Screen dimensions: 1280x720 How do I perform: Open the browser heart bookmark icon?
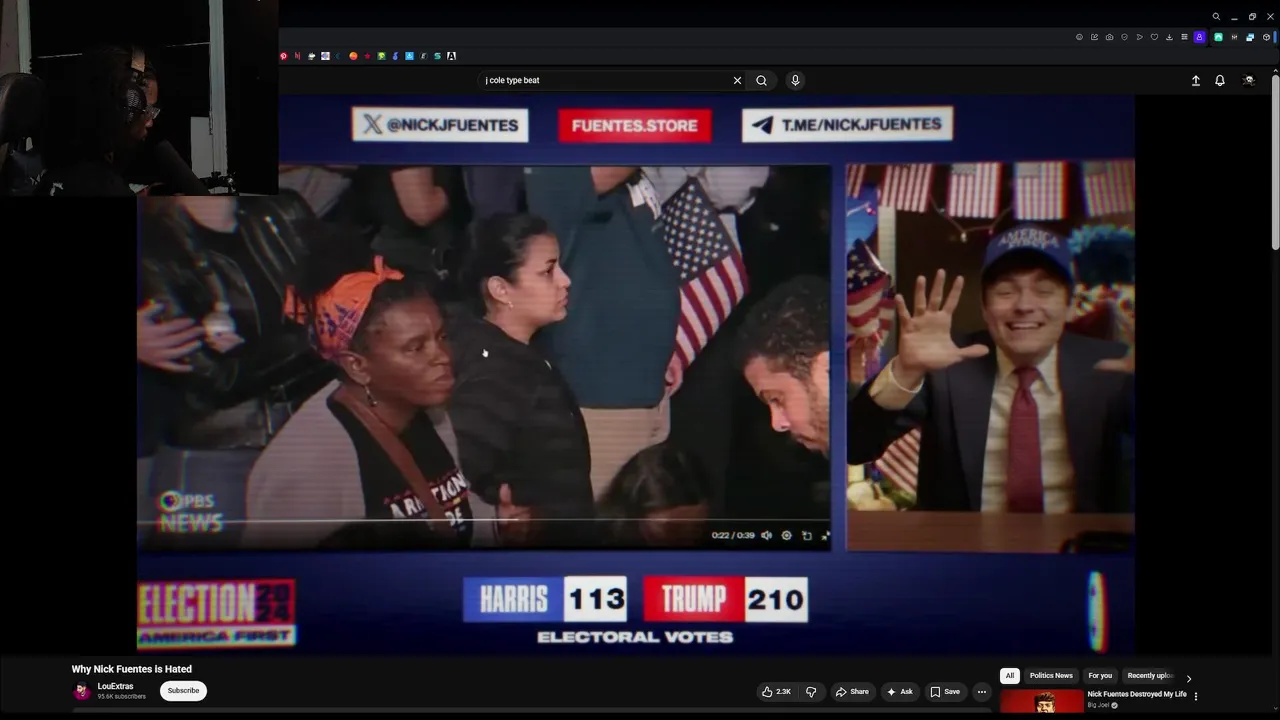[x=1154, y=37]
